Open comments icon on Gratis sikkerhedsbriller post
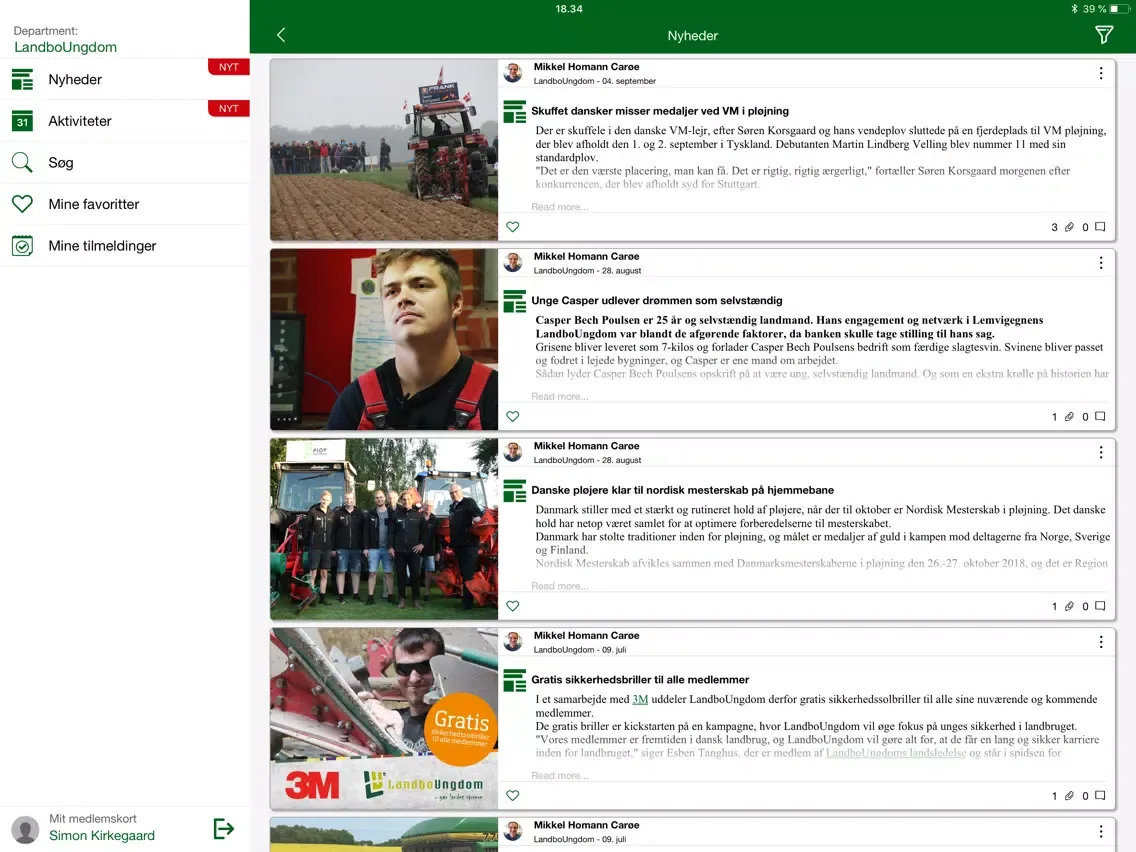The width and height of the screenshot is (1136, 852). tap(1100, 795)
